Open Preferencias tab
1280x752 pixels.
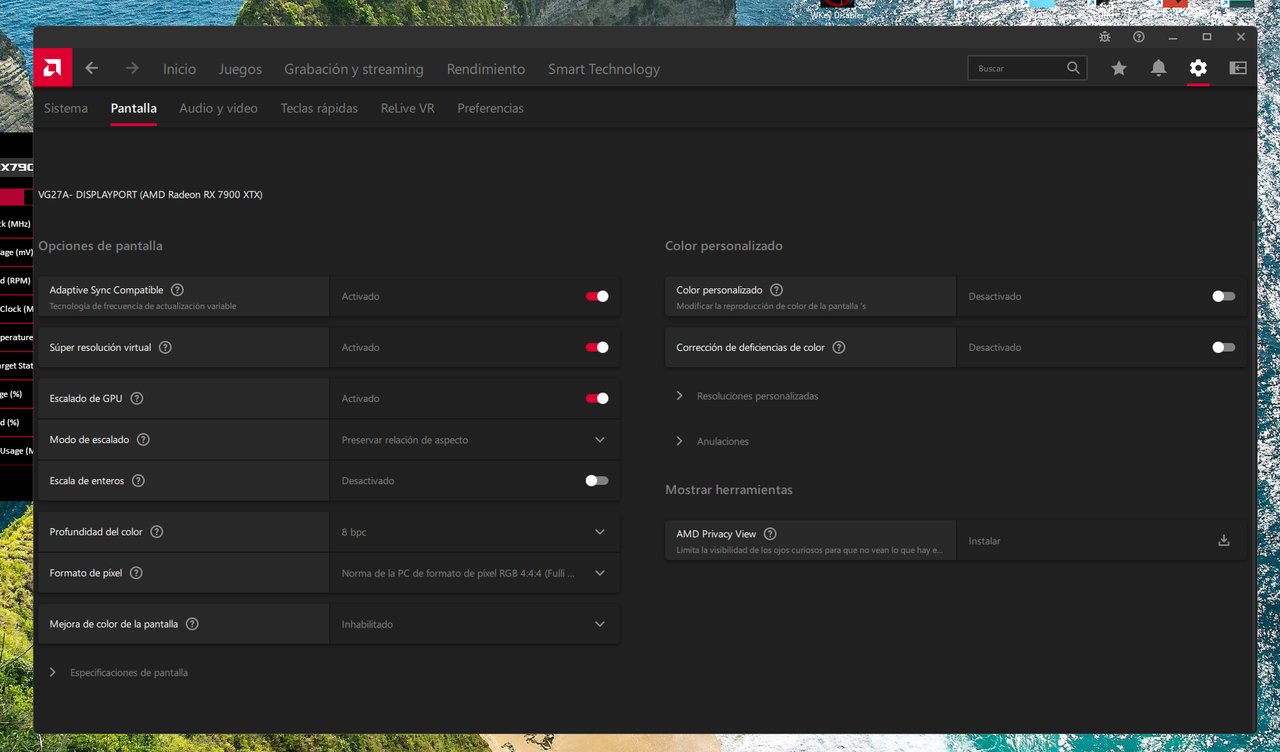[x=490, y=108]
